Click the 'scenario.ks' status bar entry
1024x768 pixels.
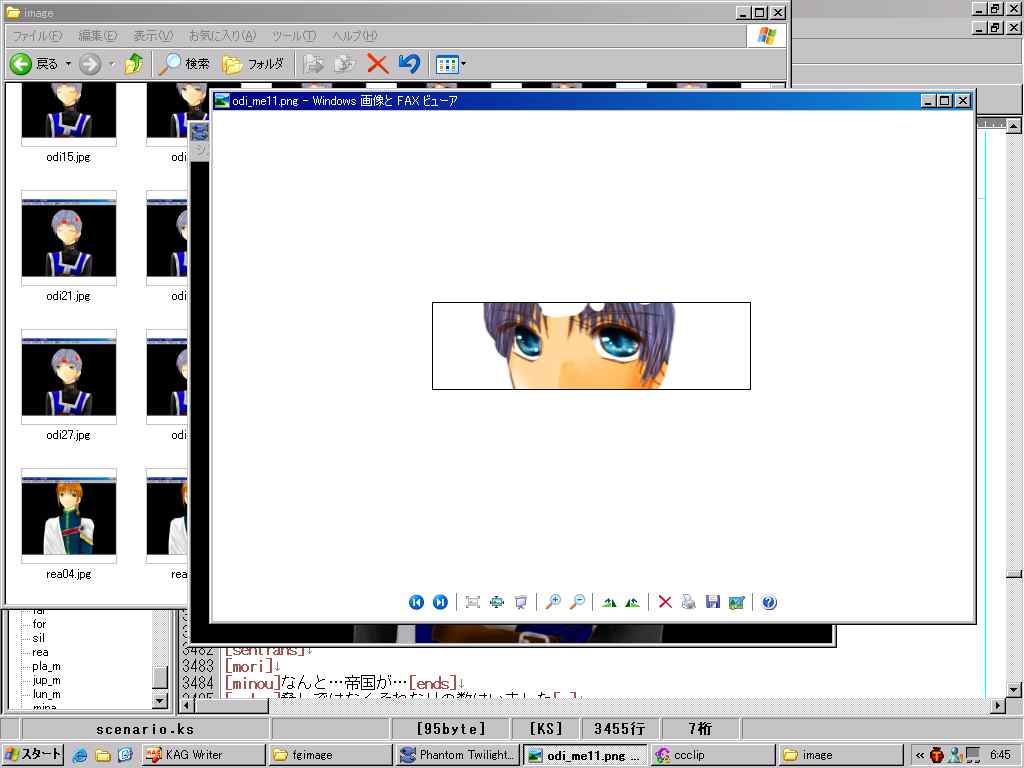[145, 729]
